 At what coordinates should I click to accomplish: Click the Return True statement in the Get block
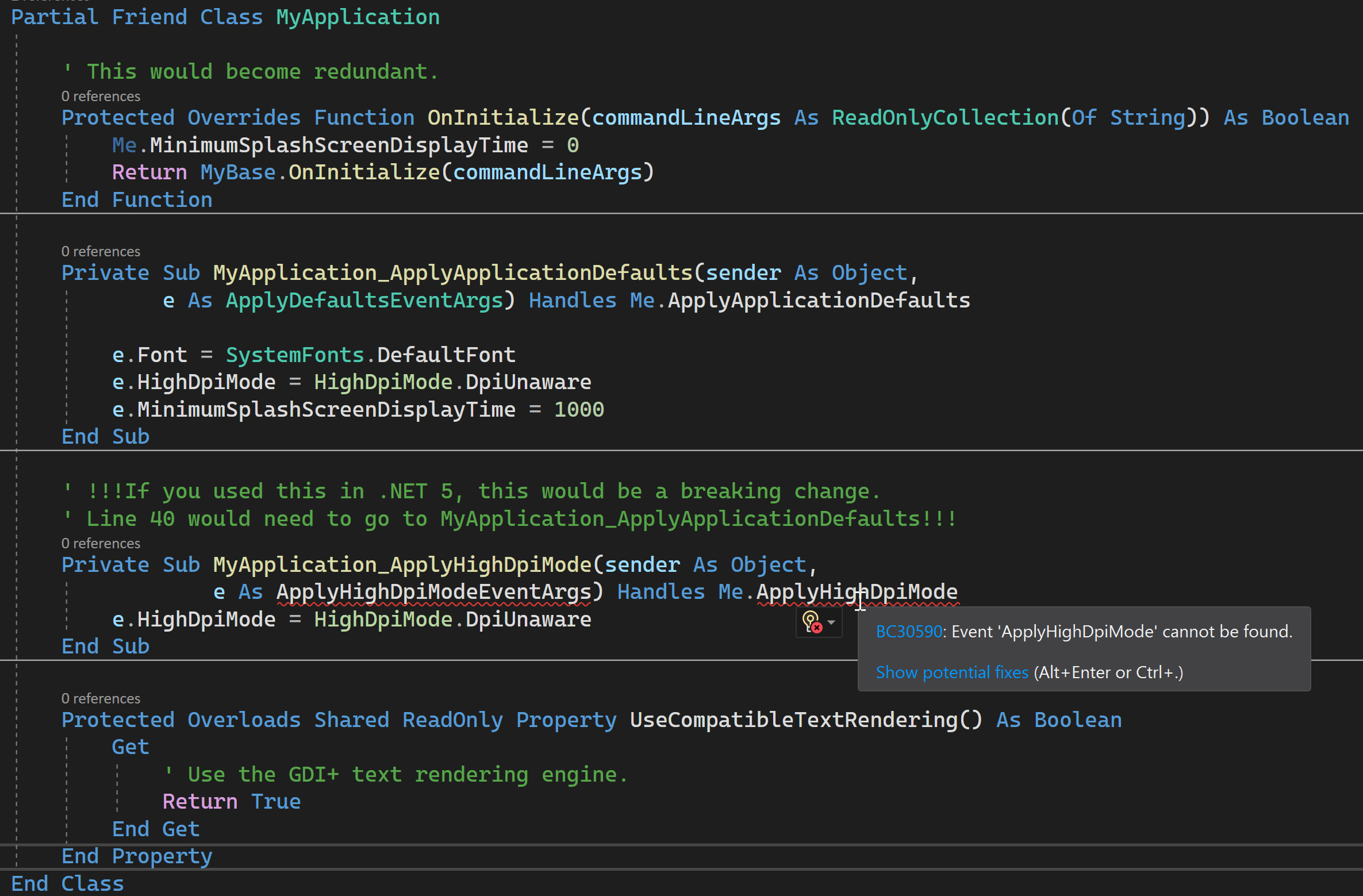click(231, 801)
